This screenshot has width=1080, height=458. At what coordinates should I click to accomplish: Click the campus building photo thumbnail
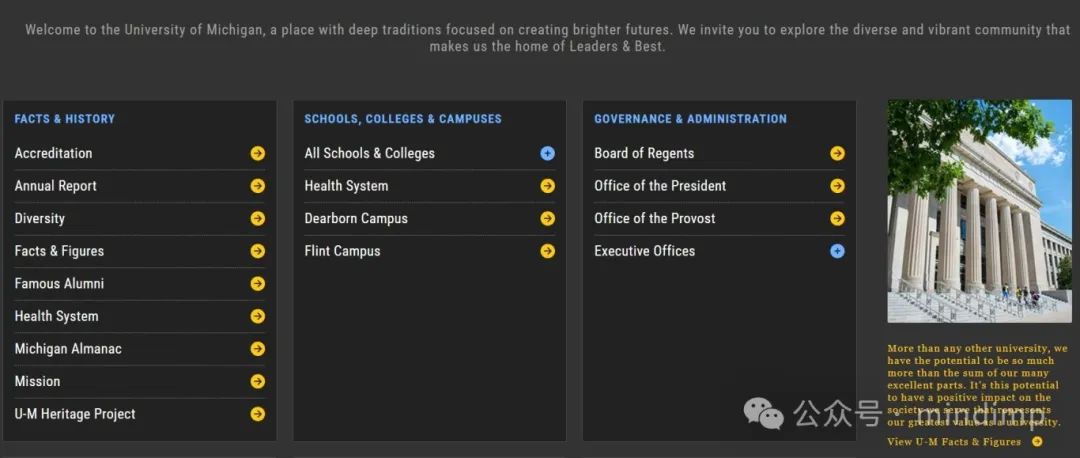979,211
